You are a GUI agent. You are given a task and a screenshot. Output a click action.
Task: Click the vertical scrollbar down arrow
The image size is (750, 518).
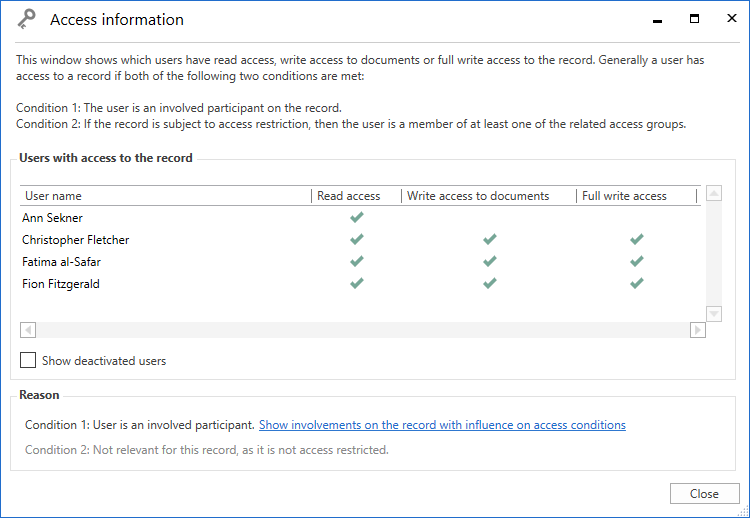(x=714, y=313)
